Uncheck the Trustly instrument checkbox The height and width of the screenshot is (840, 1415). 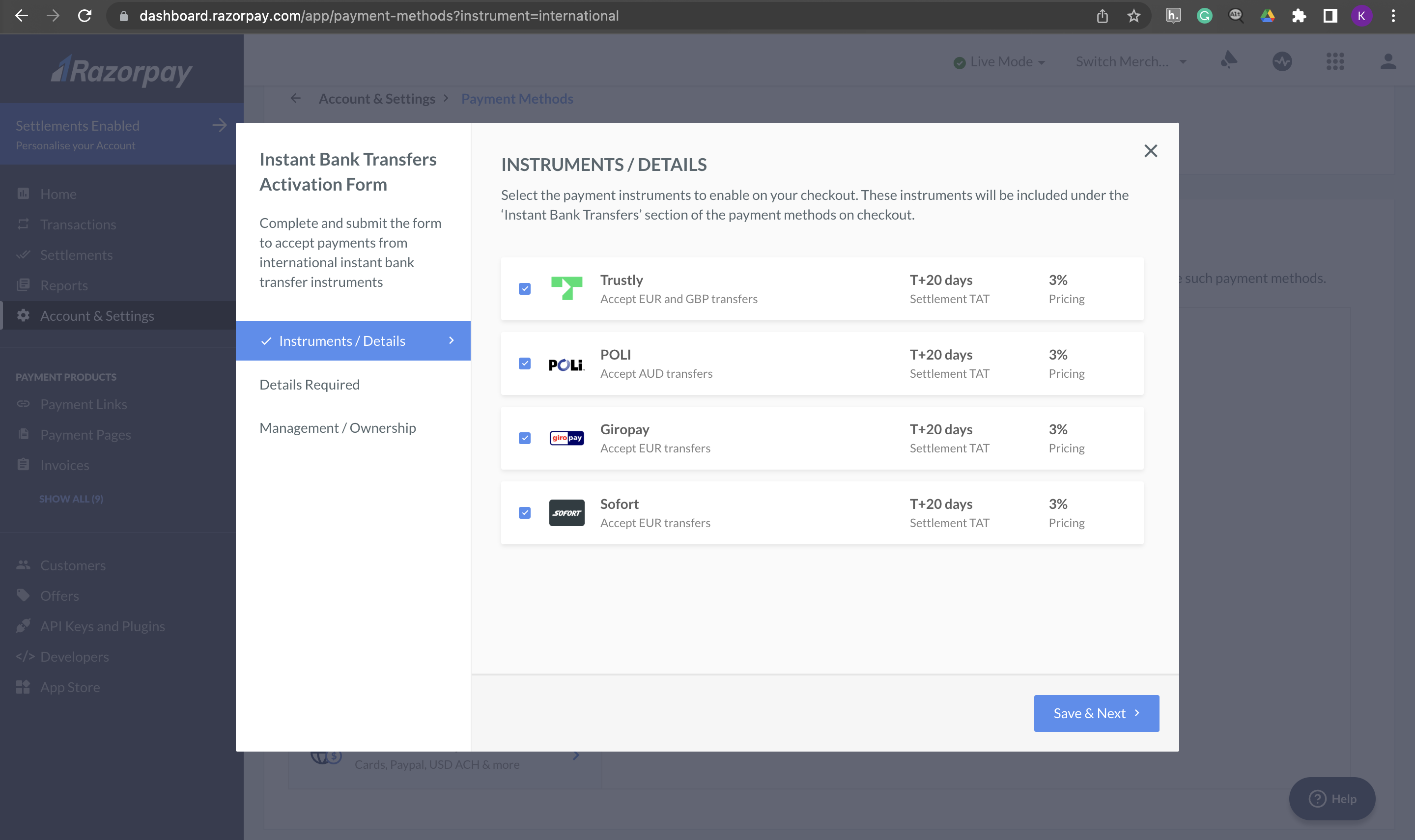pyautogui.click(x=525, y=289)
